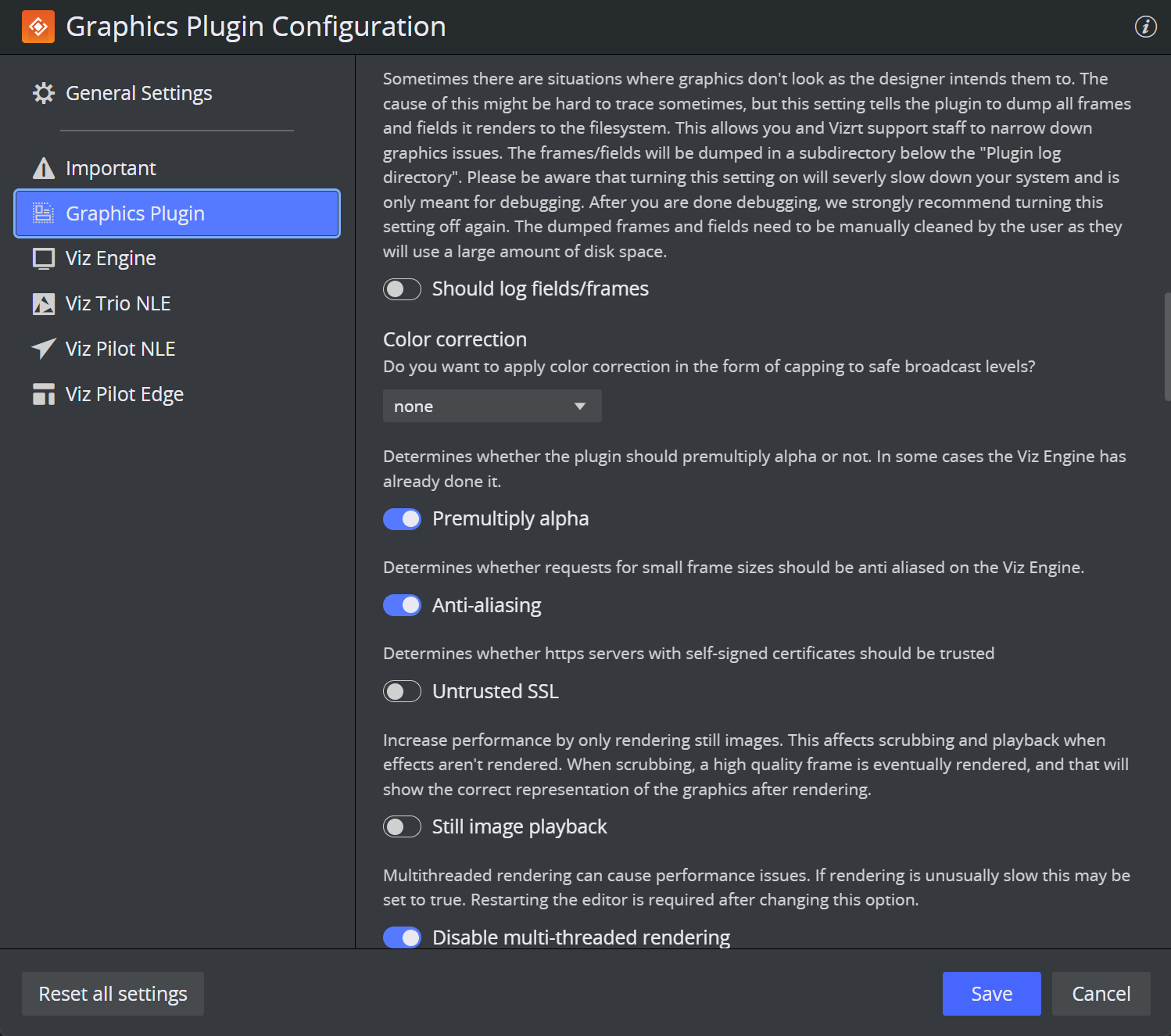This screenshot has height=1036, width=1171.
Task: Click the Color correction heading text
Action: pyautogui.click(x=455, y=339)
